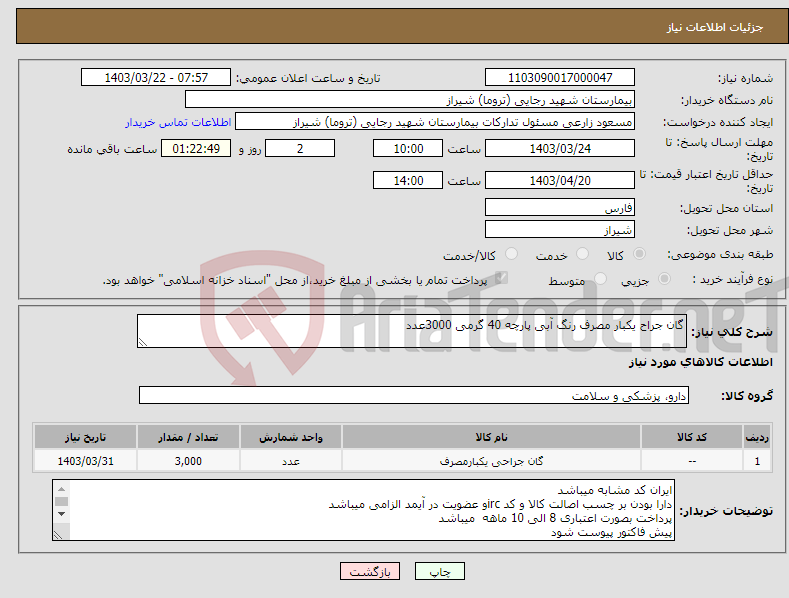Viewport: 789px width, 598px height.
Task: Click quantity cell 3,000
Action: pos(188,461)
